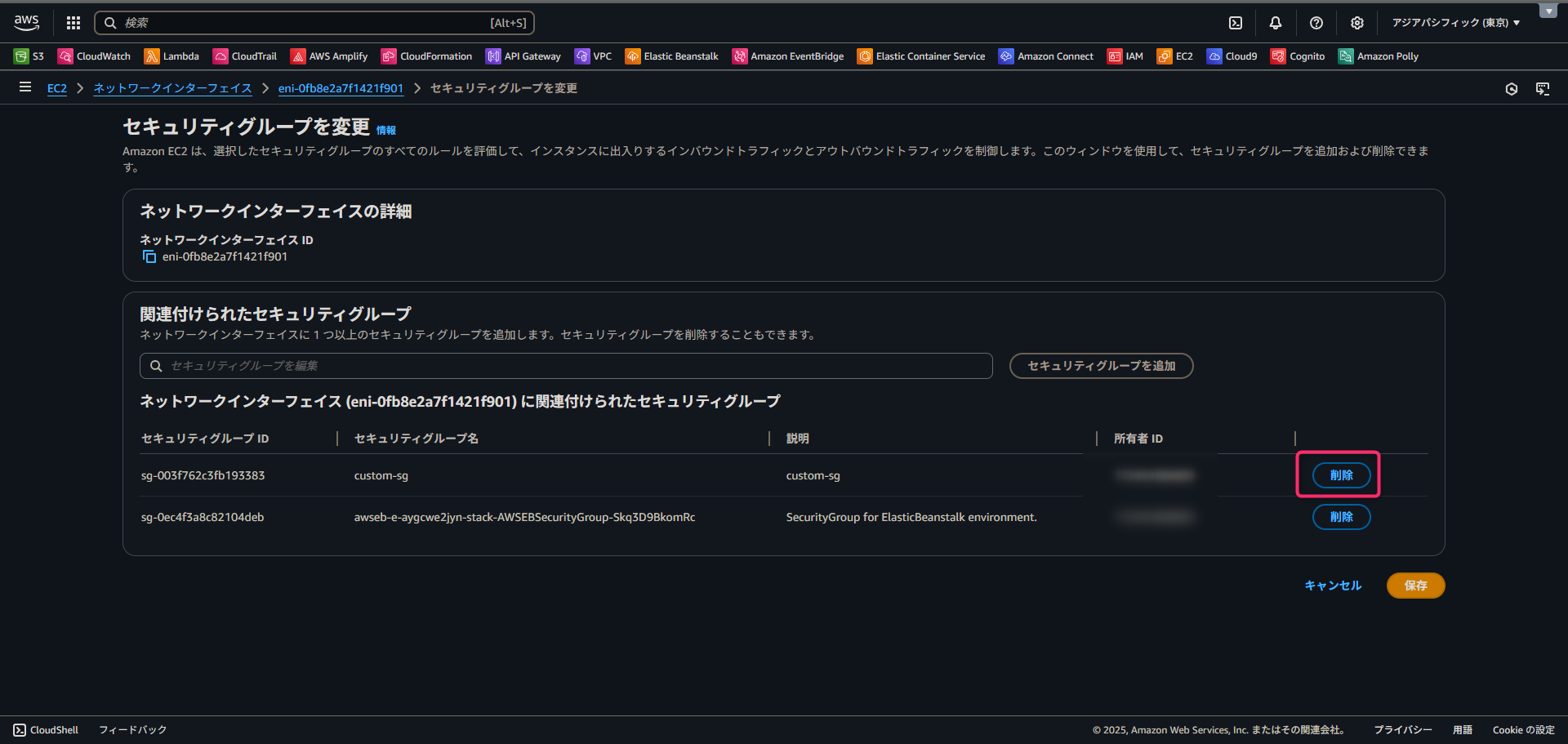Open Amazon Connect from the favorites bar
The image size is (1568, 744).
1046,56
